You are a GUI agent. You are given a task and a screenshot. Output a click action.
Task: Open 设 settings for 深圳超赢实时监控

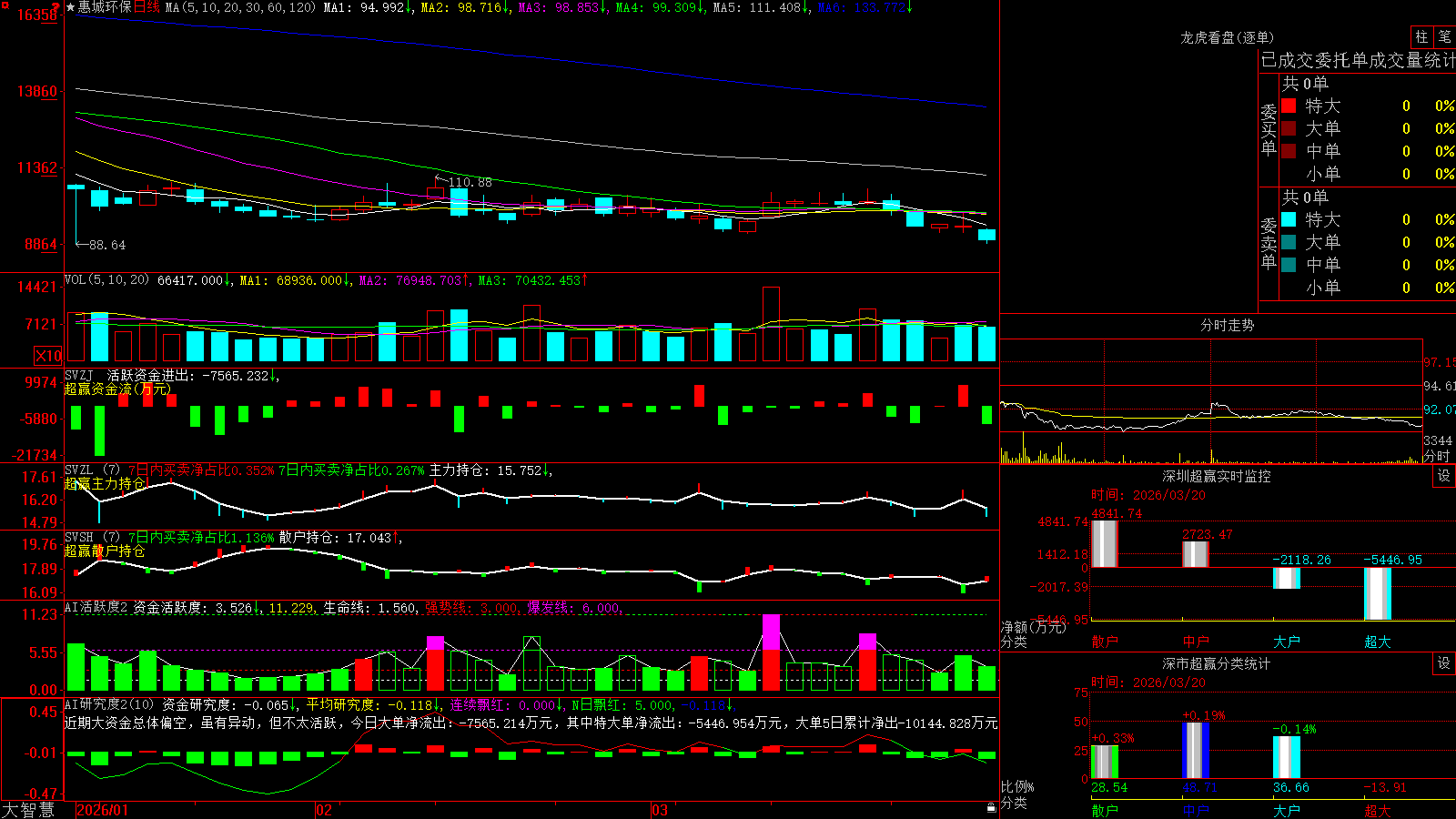(x=1444, y=476)
